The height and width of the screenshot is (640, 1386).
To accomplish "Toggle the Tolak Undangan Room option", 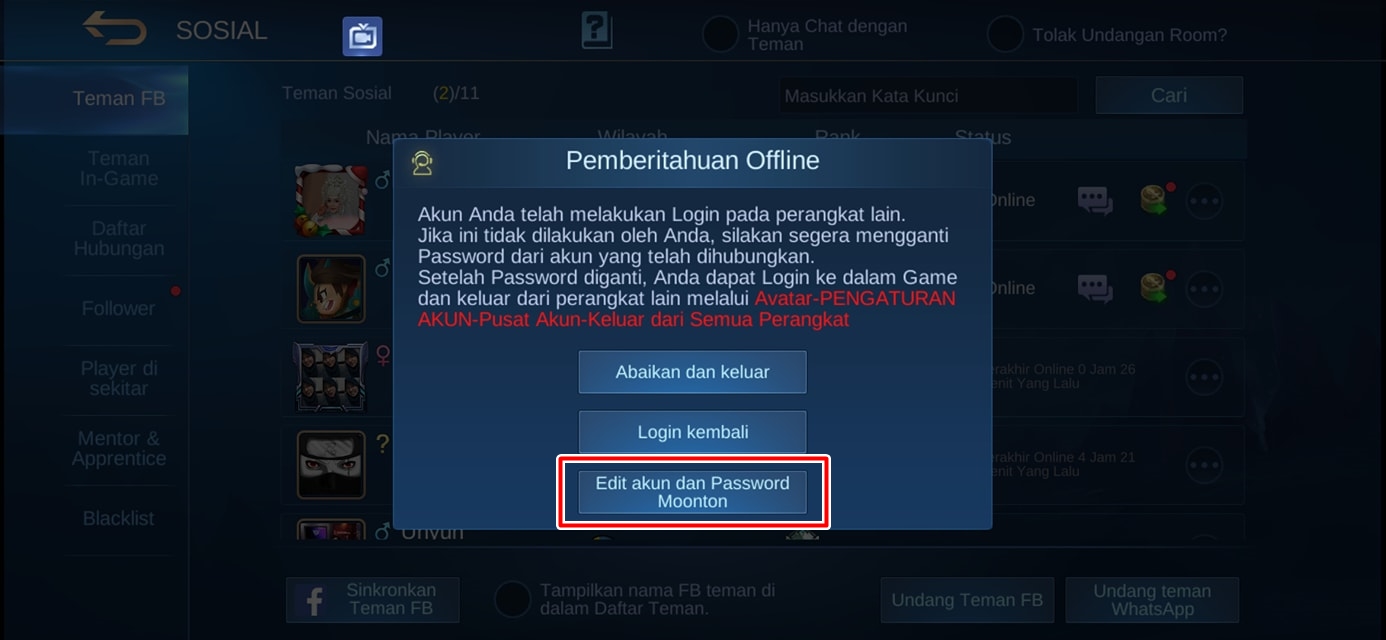I will [x=1005, y=35].
